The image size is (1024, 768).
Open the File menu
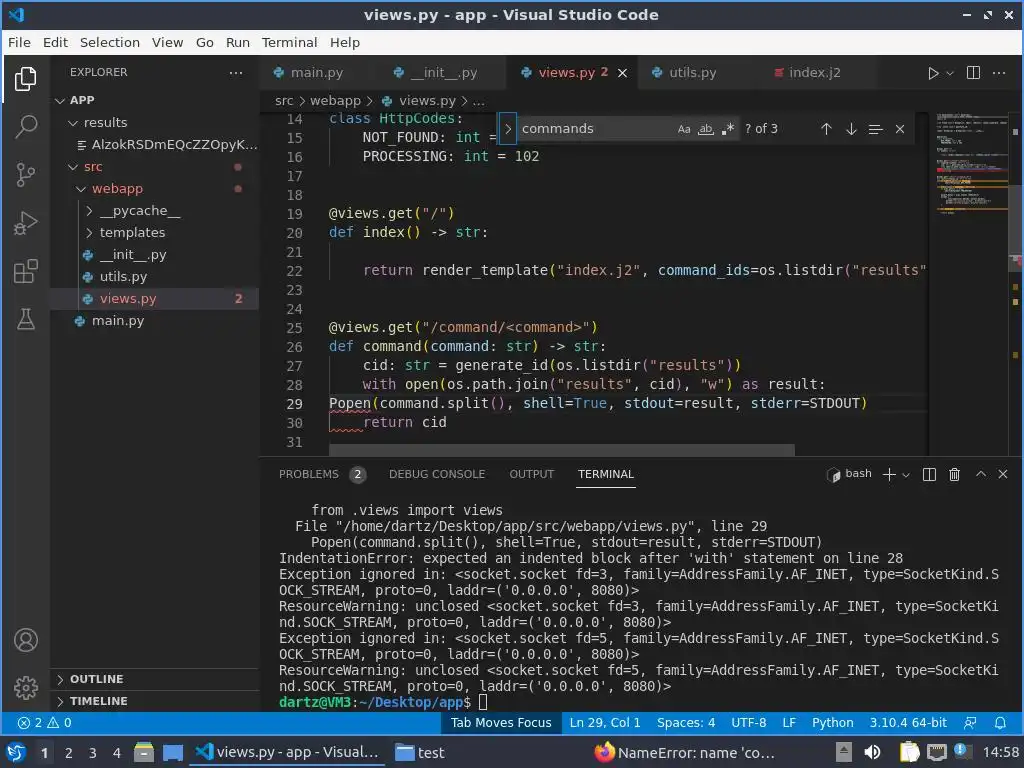(x=19, y=42)
